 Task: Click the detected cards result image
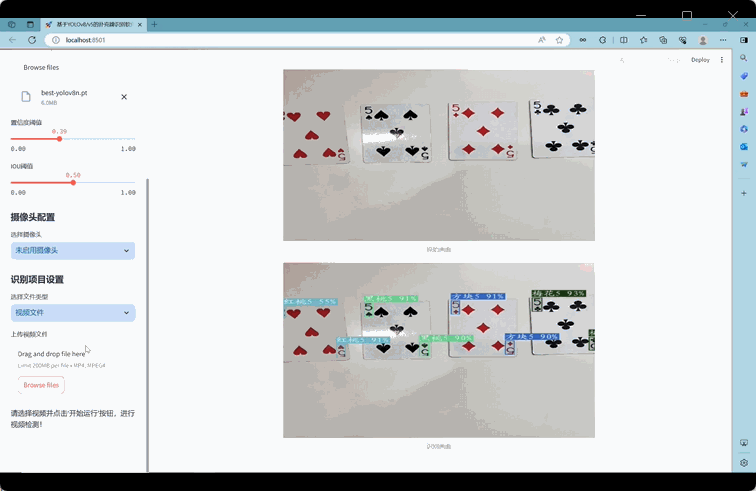(x=439, y=350)
